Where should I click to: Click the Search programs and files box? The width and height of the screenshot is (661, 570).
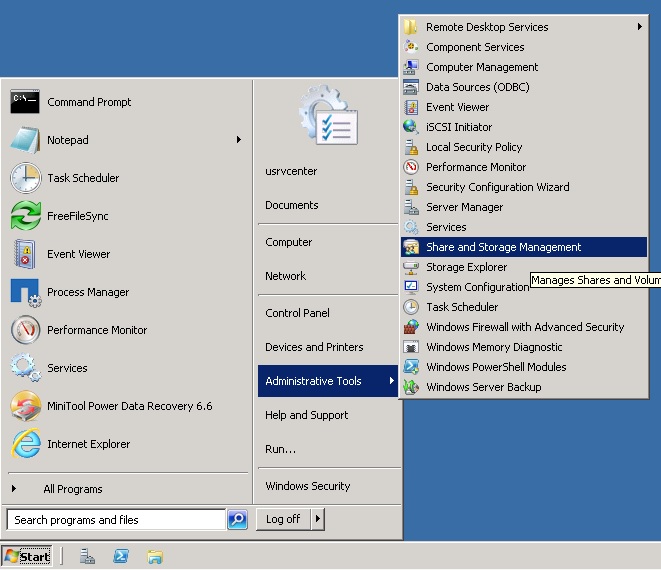[x=115, y=520]
